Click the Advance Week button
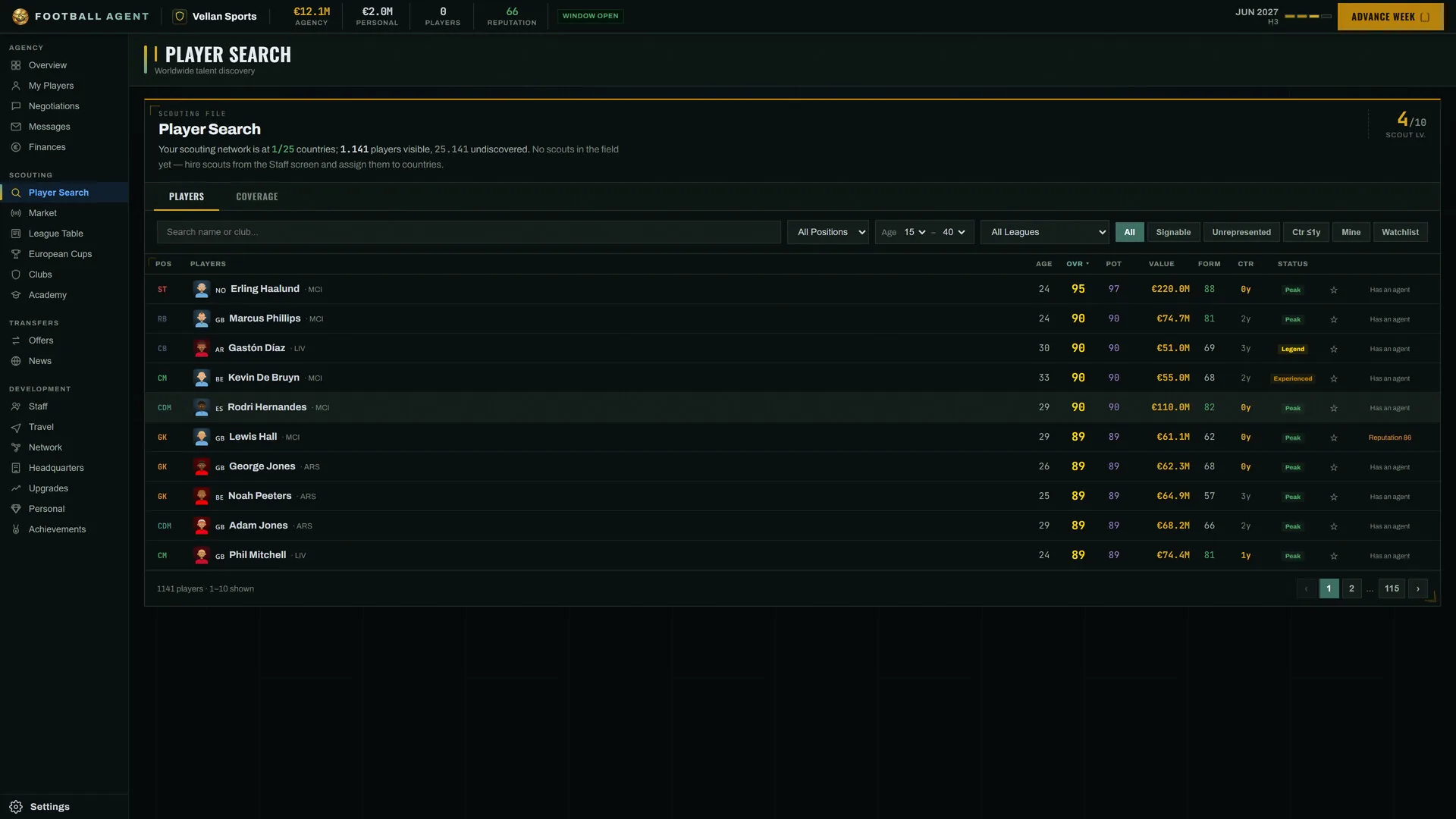 (x=1391, y=17)
